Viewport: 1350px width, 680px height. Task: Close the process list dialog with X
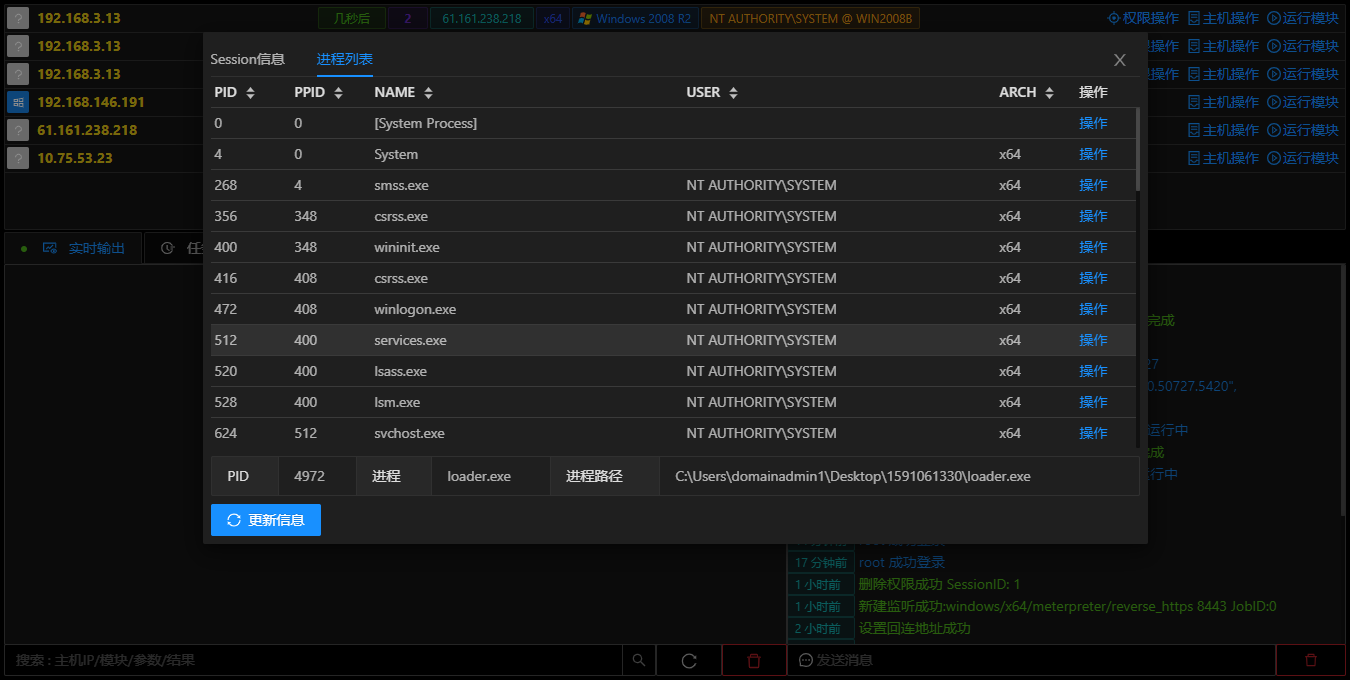pyautogui.click(x=1120, y=60)
